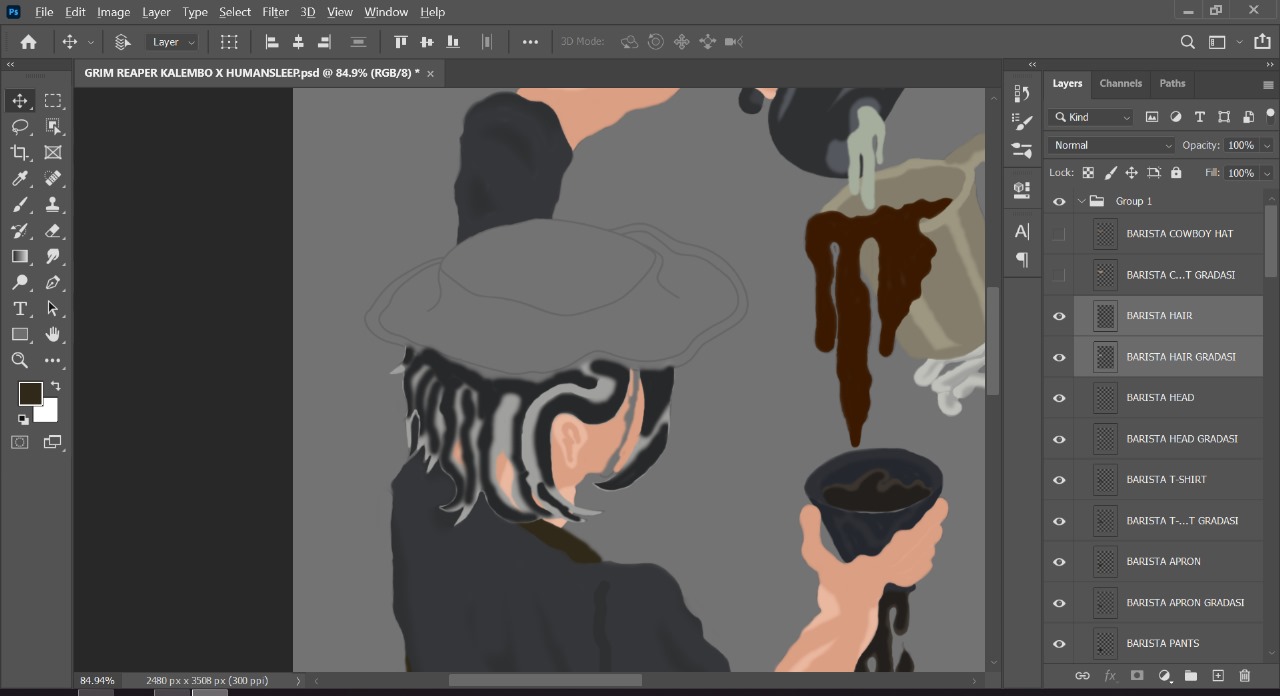
Task: Click the Share image icon
Action: point(1263,42)
